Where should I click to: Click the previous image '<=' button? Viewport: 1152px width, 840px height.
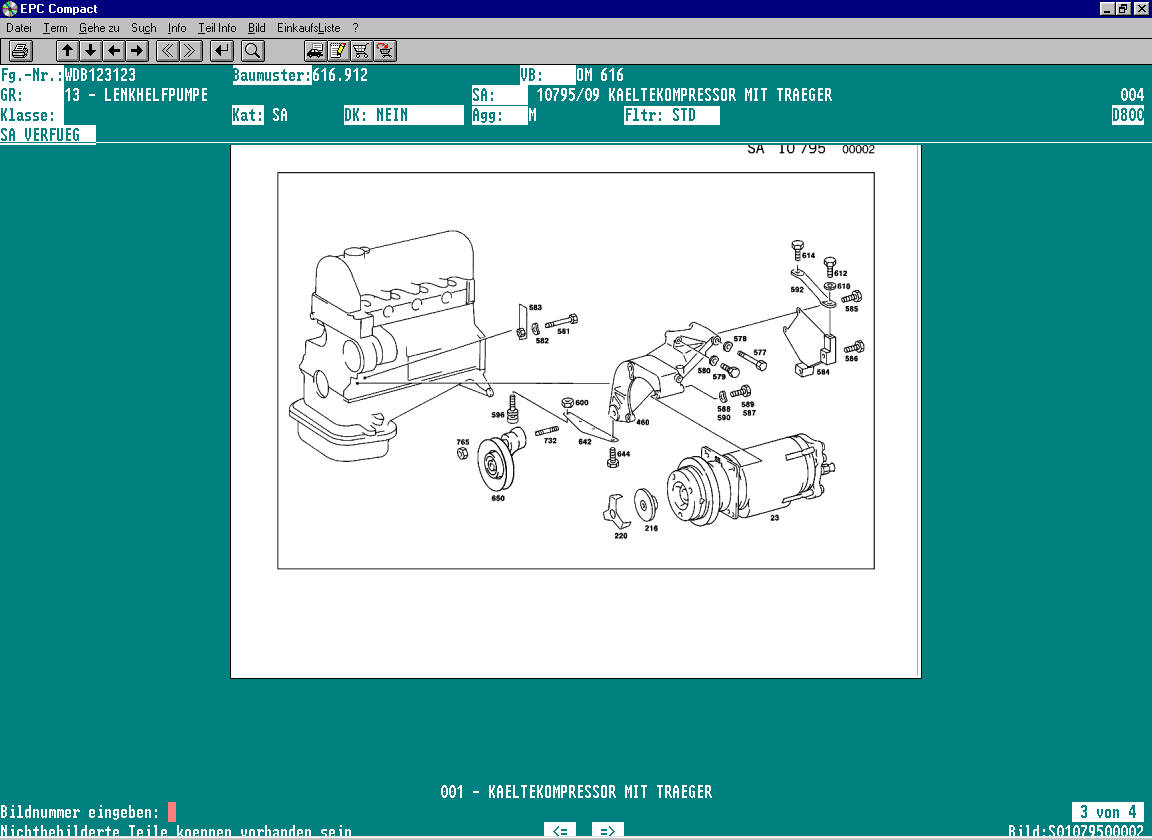tap(563, 830)
